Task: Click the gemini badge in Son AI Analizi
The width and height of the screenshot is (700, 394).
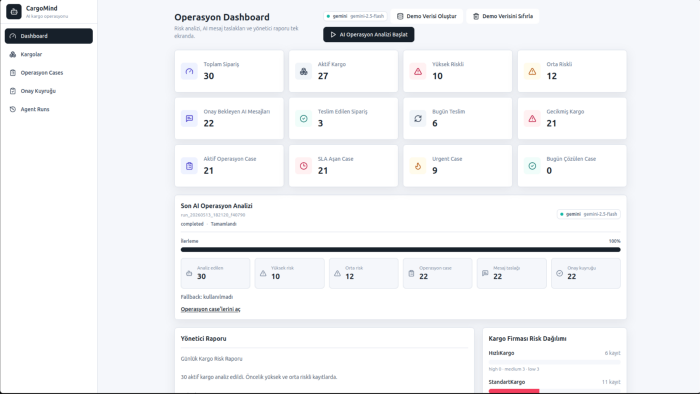Action: point(589,214)
